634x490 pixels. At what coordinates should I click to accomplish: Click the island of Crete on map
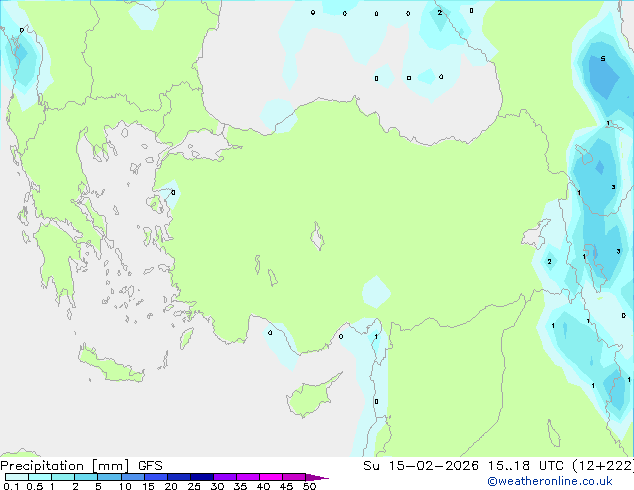pyautogui.click(x=111, y=364)
